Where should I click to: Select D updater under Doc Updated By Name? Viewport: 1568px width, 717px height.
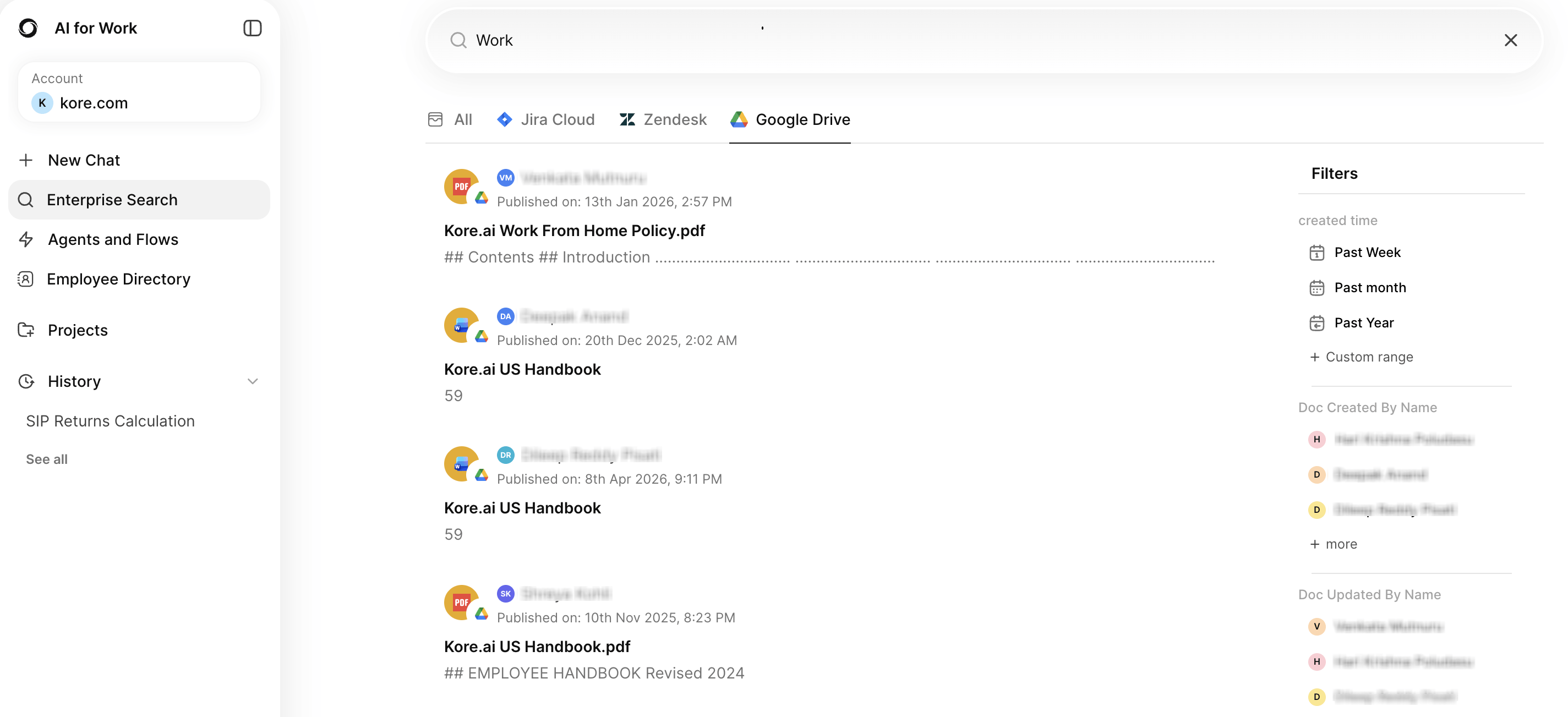coord(1382,697)
